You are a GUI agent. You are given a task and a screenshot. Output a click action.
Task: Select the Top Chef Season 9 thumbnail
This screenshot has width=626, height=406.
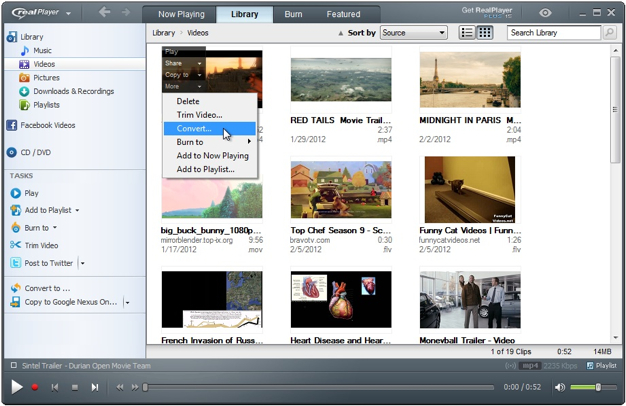click(341, 190)
